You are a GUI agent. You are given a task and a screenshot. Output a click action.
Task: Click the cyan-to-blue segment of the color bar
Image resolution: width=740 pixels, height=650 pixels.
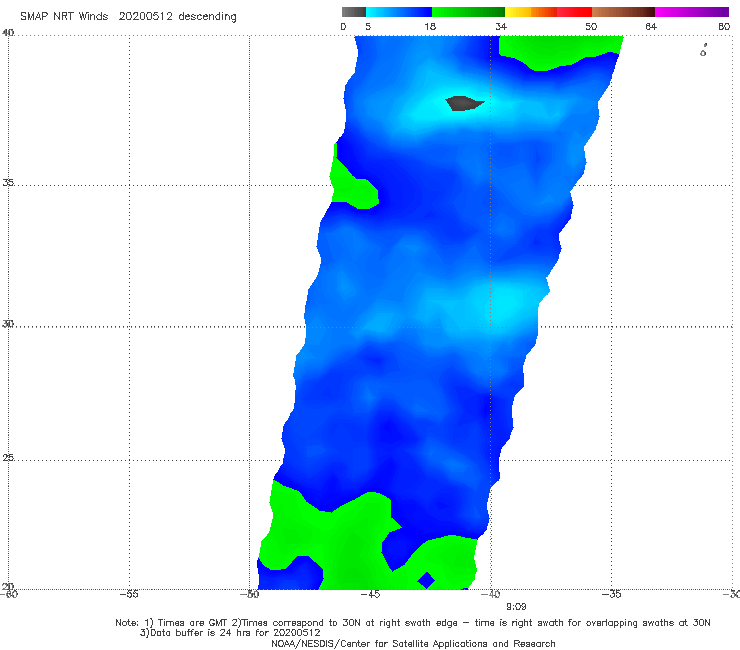pos(399,12)
